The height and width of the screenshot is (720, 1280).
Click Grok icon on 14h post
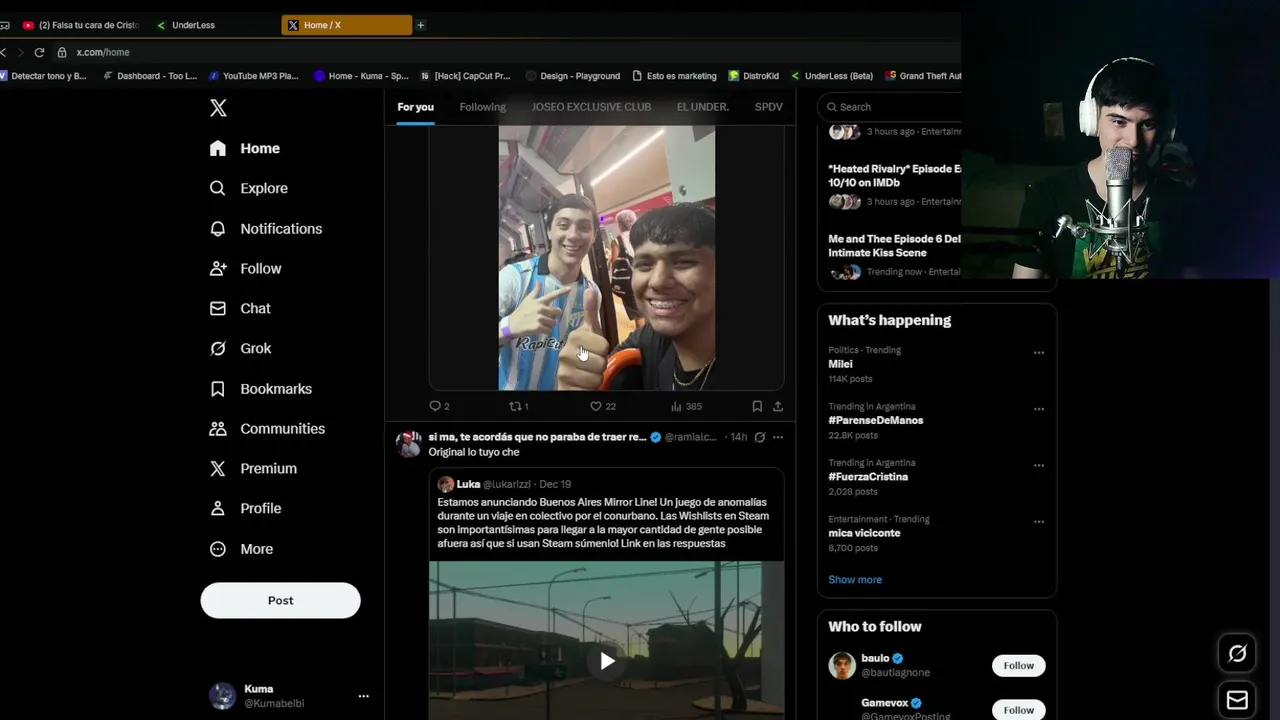pos(759,437)
